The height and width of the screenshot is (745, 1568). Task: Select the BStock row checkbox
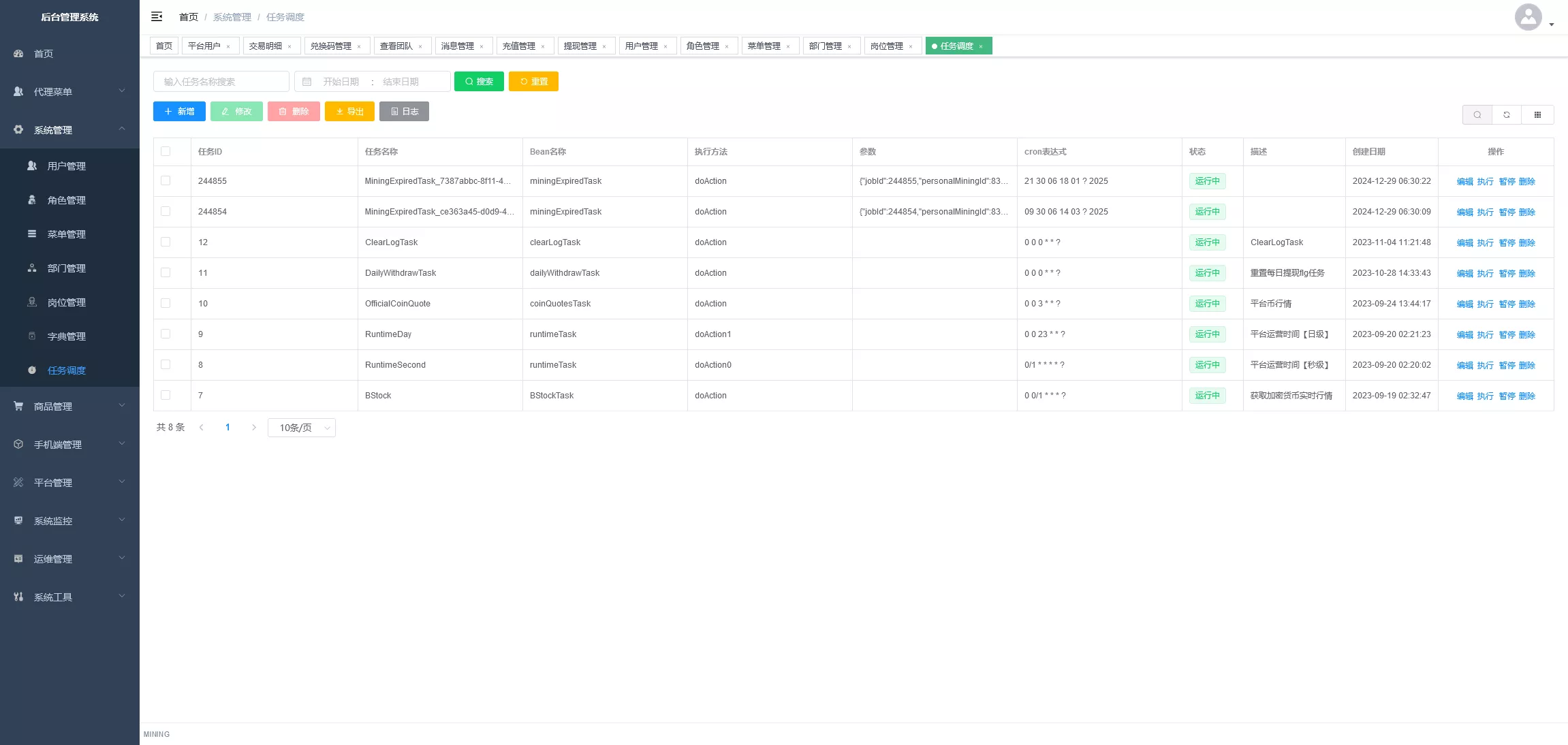click(166, 395)
